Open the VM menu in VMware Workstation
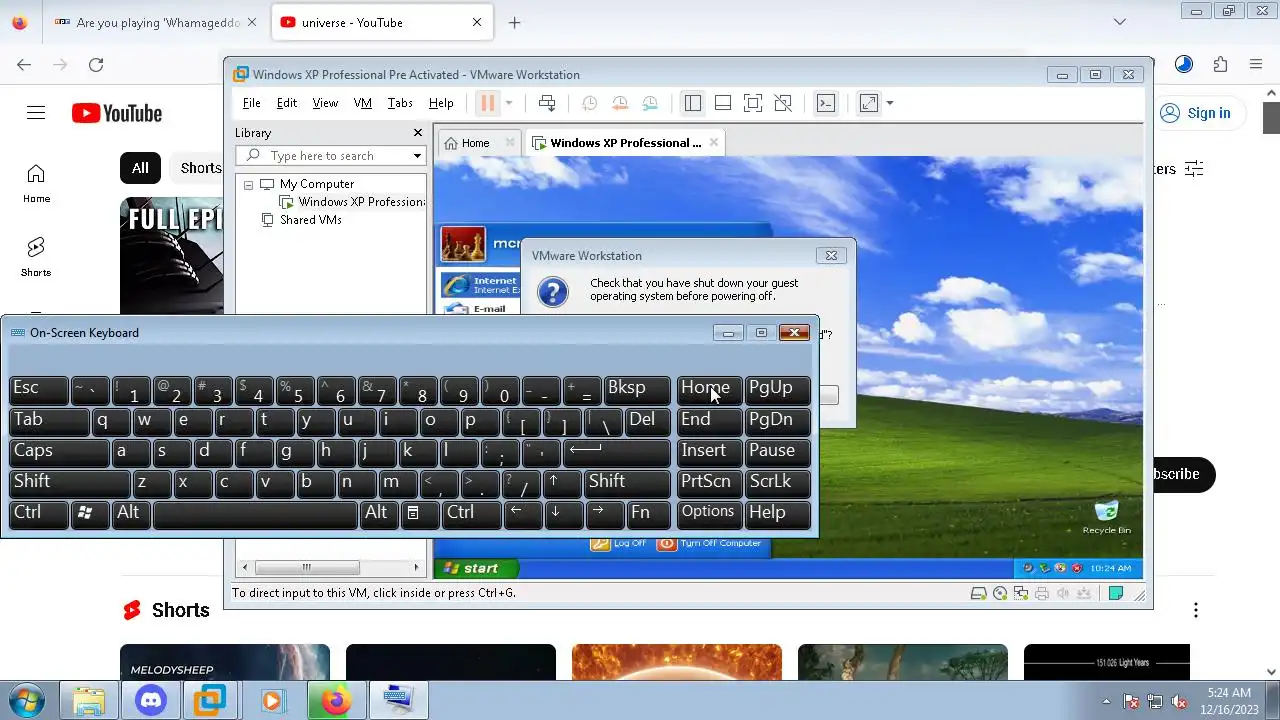The image size is (1280, 720). click(363, 103)
